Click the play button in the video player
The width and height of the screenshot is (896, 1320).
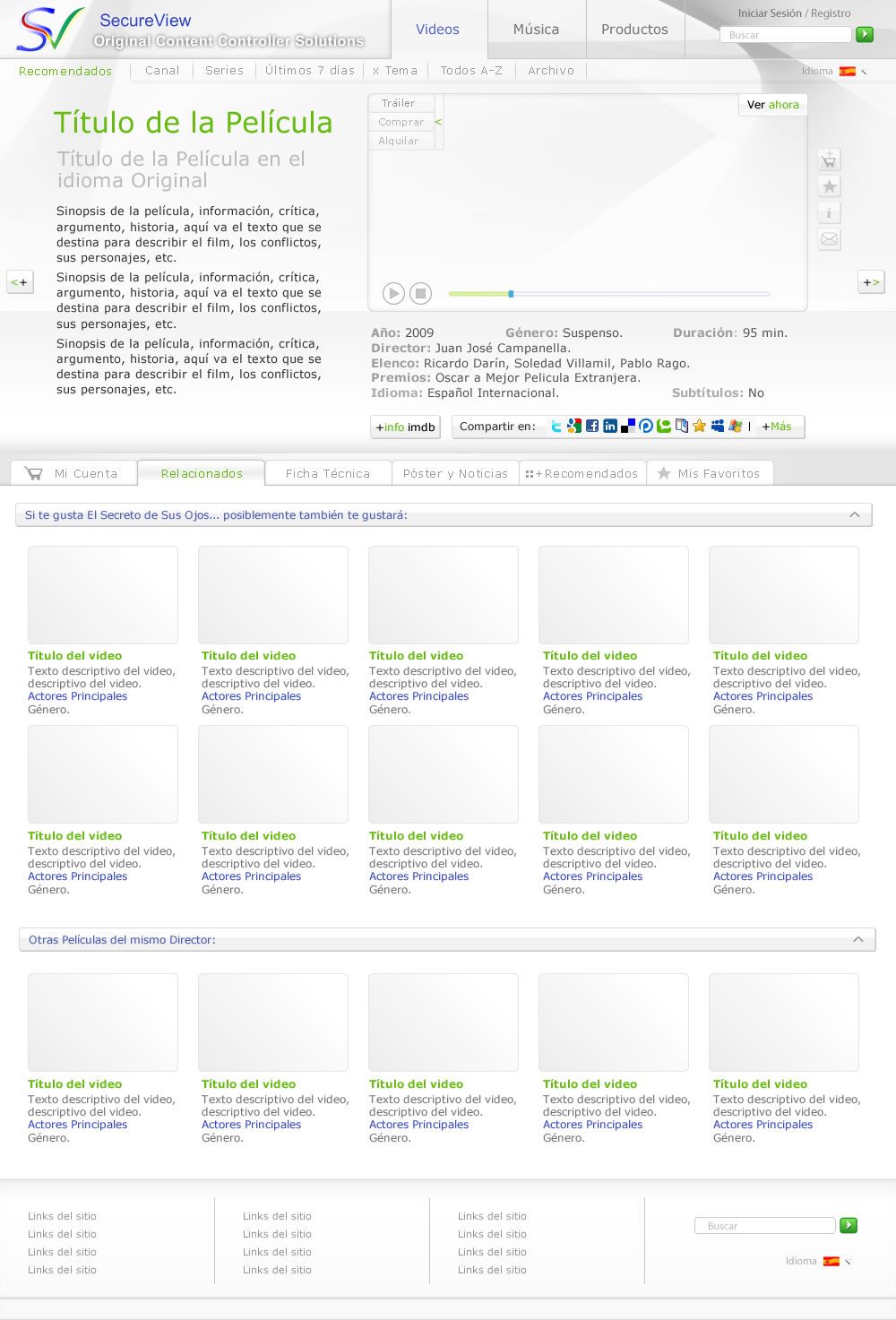[393, 293]
